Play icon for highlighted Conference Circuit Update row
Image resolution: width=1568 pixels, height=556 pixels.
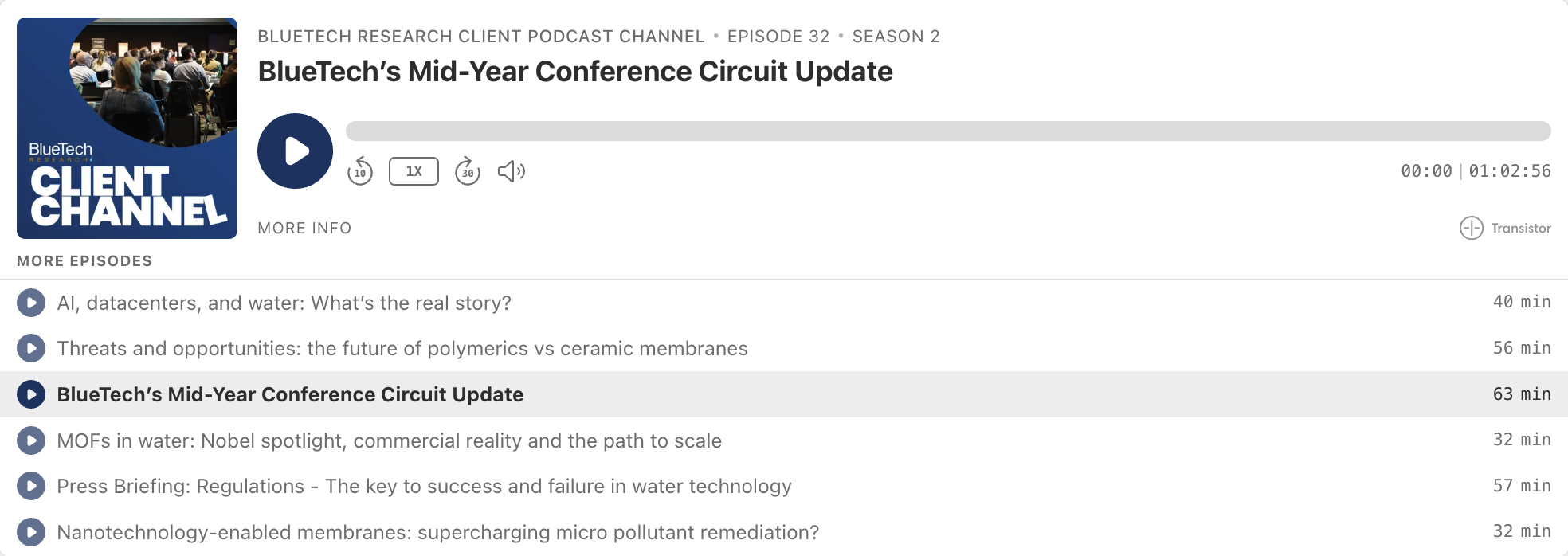click(31, 394)
